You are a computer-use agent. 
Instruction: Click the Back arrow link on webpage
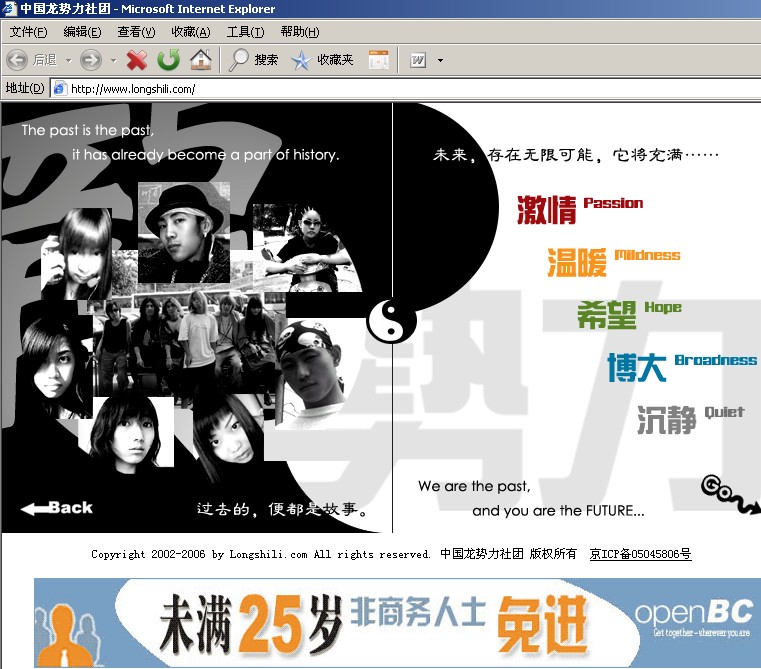tap(57, 508)
